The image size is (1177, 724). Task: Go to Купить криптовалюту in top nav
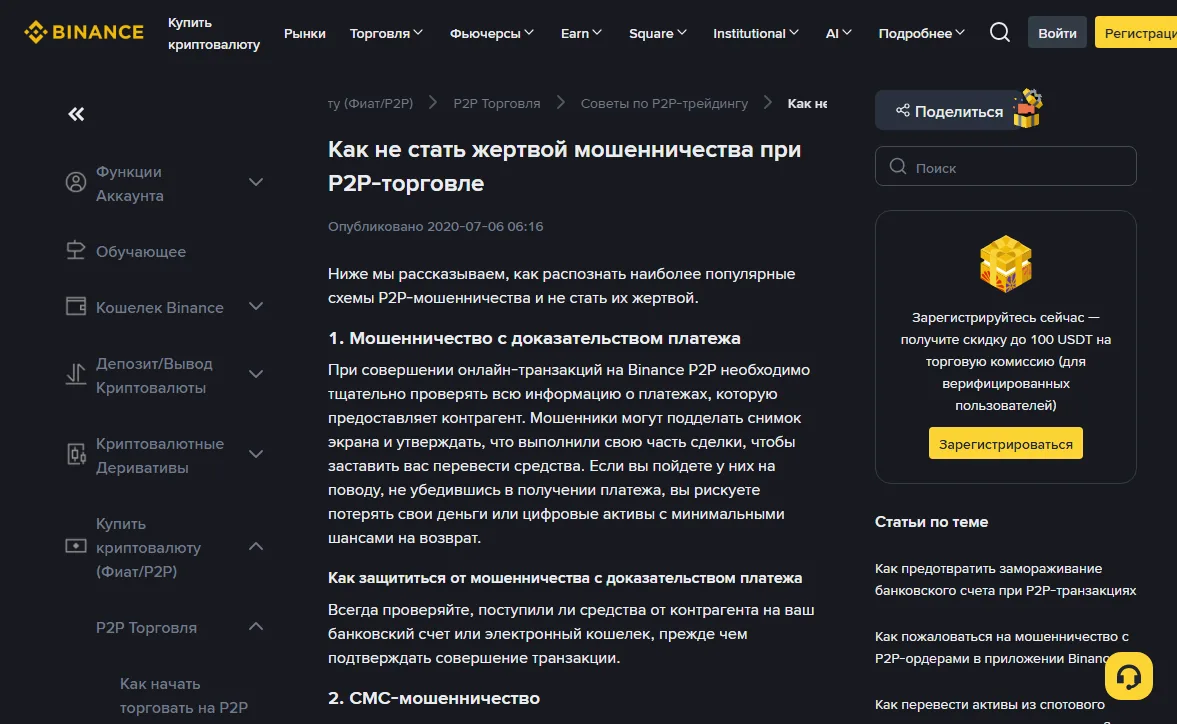[214, 33]
